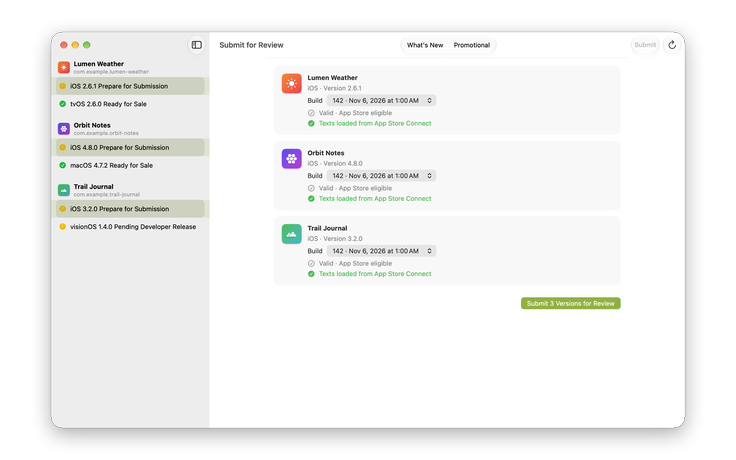Click yellow status dot for visionOS 1.4.0
This screenshot has width=736, height=460.
(62, 227)
